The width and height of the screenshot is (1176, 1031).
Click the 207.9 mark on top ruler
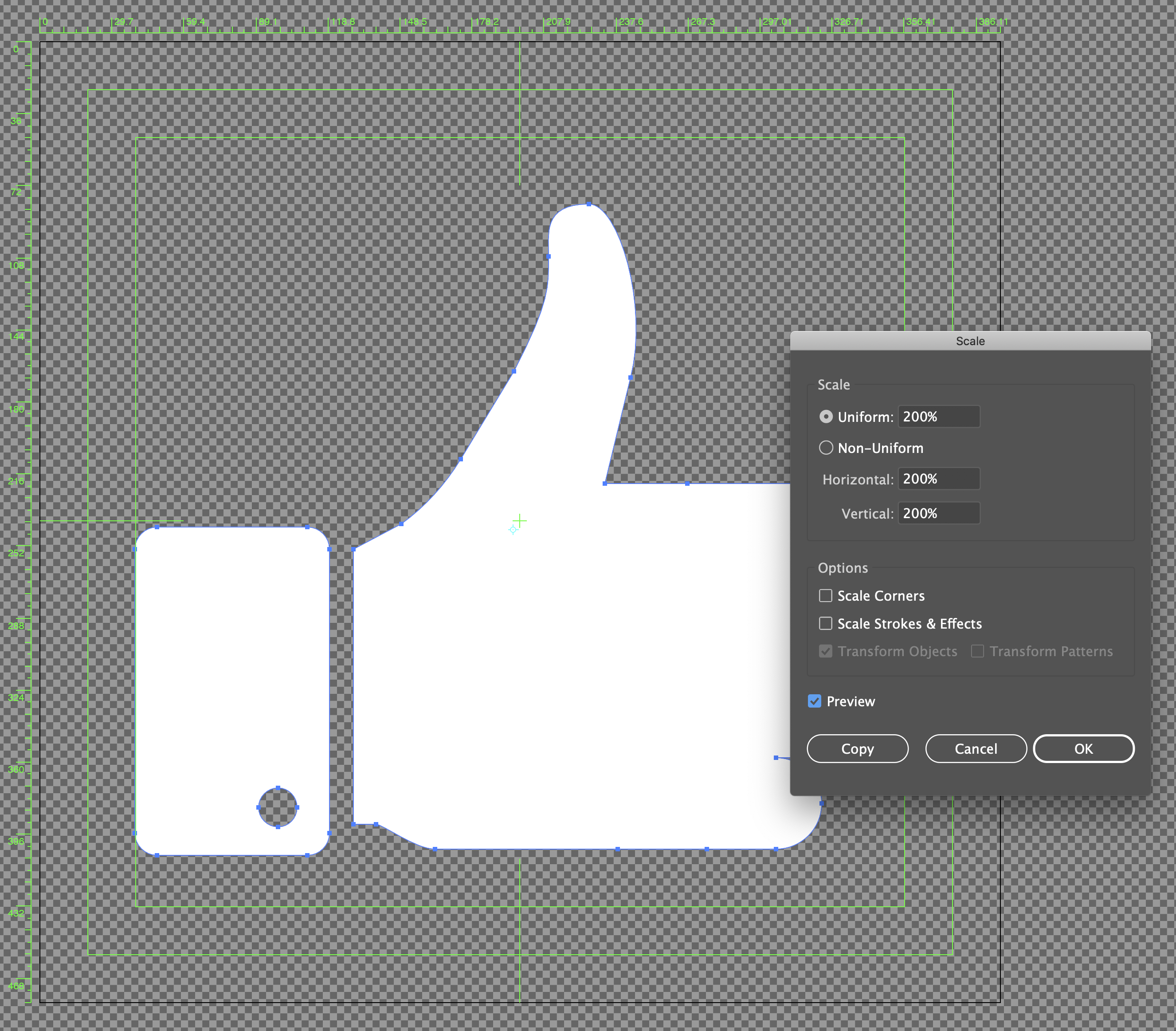tap(558, 22)
